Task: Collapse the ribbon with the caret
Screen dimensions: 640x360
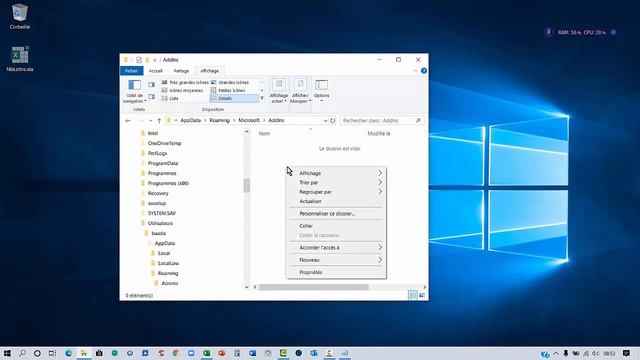Action: point(415,71)
